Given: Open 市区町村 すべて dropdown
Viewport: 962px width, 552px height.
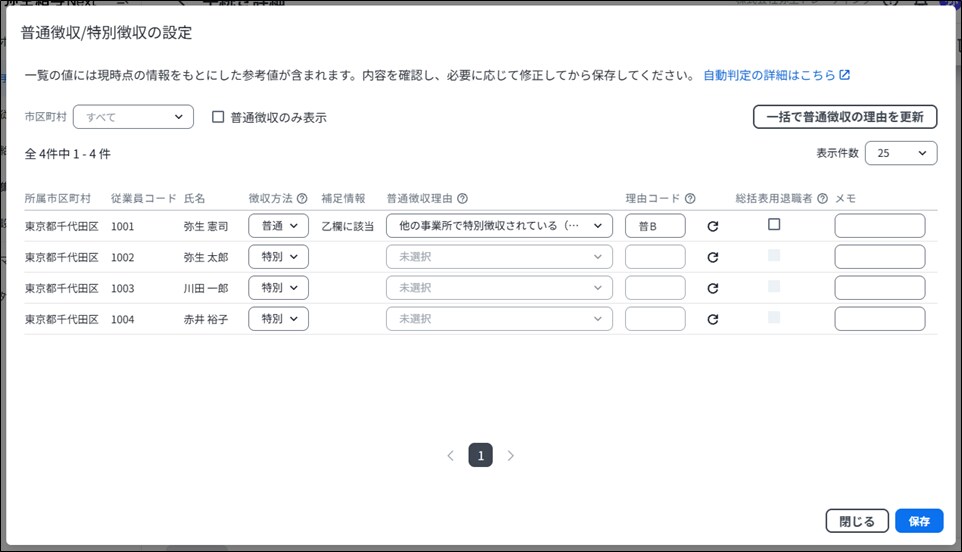Looking at the screenshot, I should click(x=133, y=117).
